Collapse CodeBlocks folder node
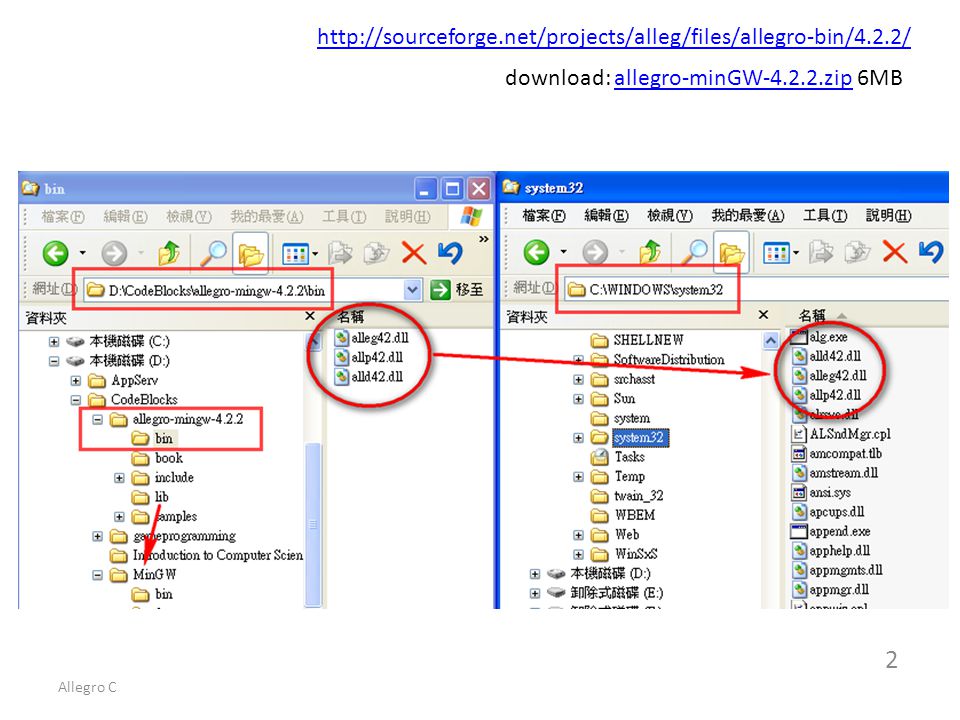960x720 pixels. click(75, 400)
